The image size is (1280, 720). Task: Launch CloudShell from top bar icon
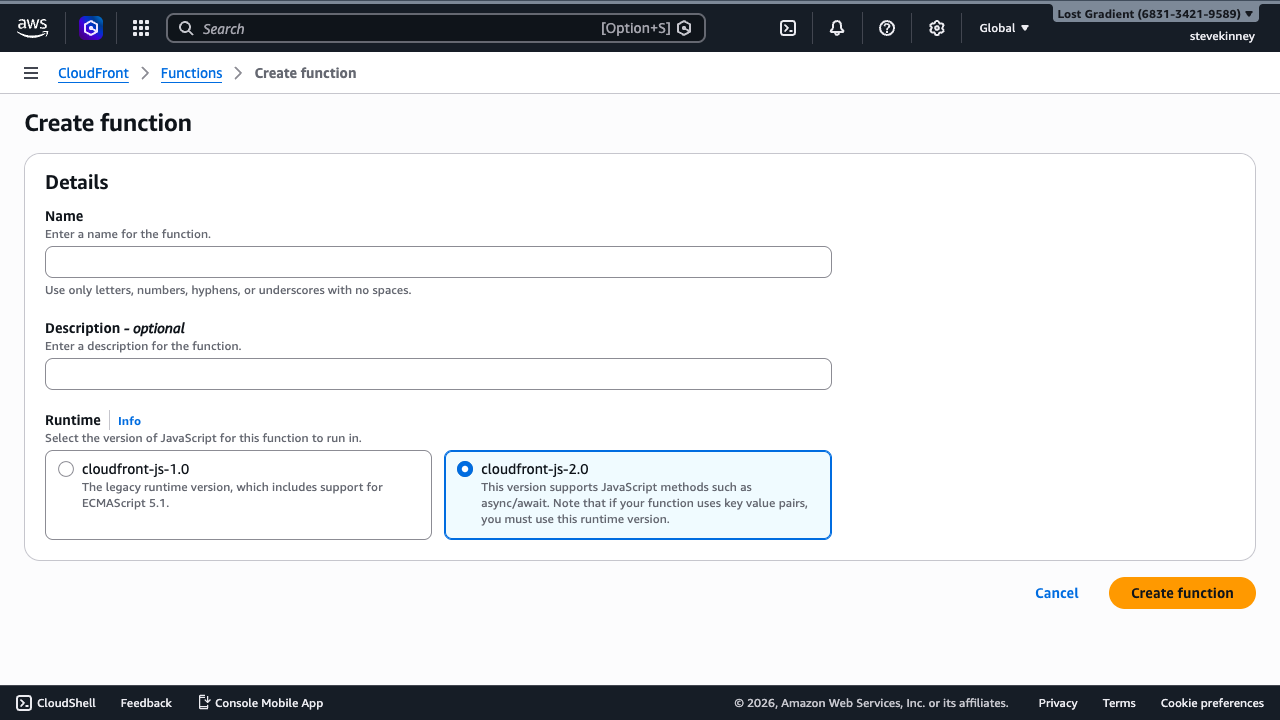click(x=788, y=28)
